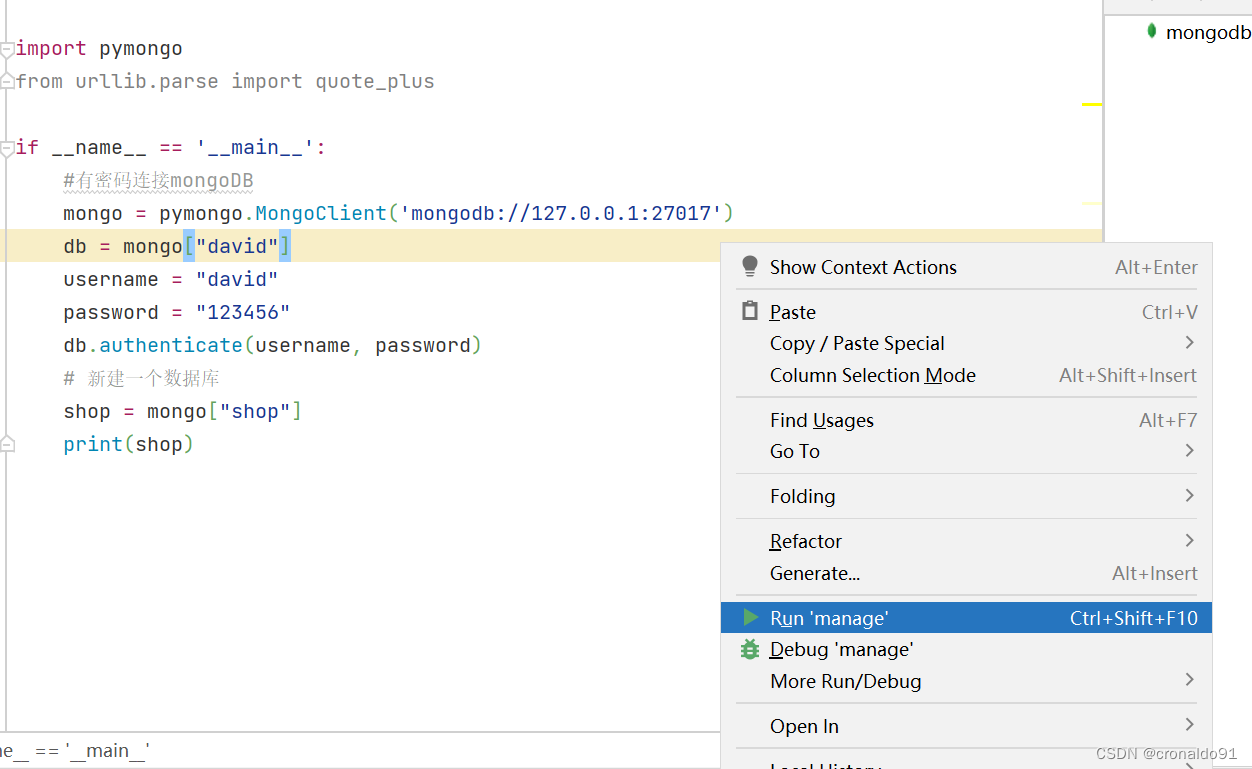Expand the More Run/Debug submenu arrow
Viewport: 1252px width, 769px height.
1189,680
